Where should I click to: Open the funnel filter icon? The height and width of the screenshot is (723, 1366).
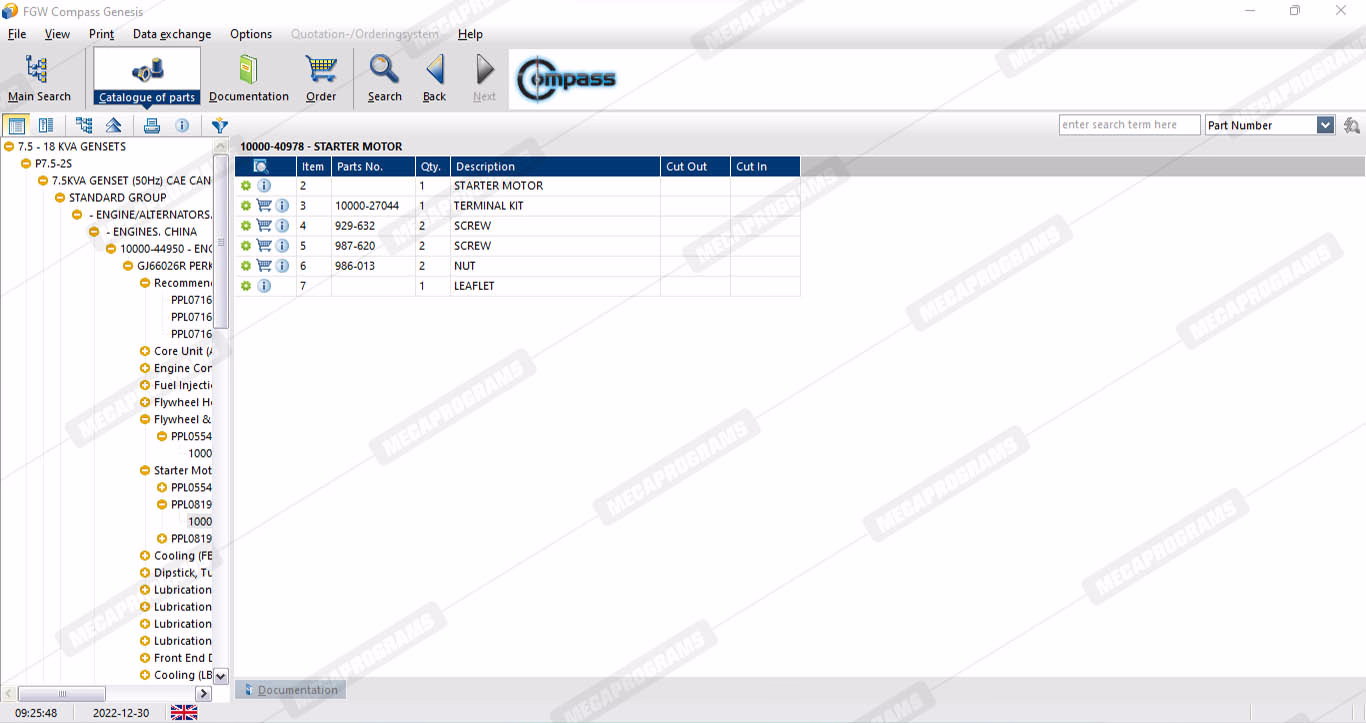(220, 125)
